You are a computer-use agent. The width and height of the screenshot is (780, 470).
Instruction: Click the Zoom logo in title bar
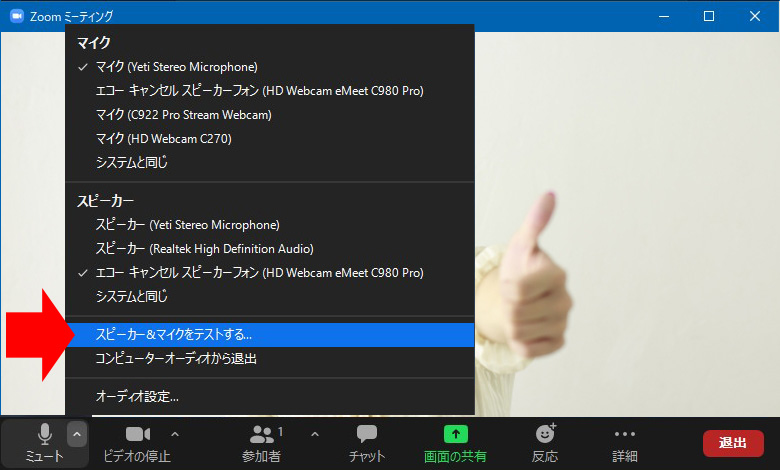click(16, 16)
